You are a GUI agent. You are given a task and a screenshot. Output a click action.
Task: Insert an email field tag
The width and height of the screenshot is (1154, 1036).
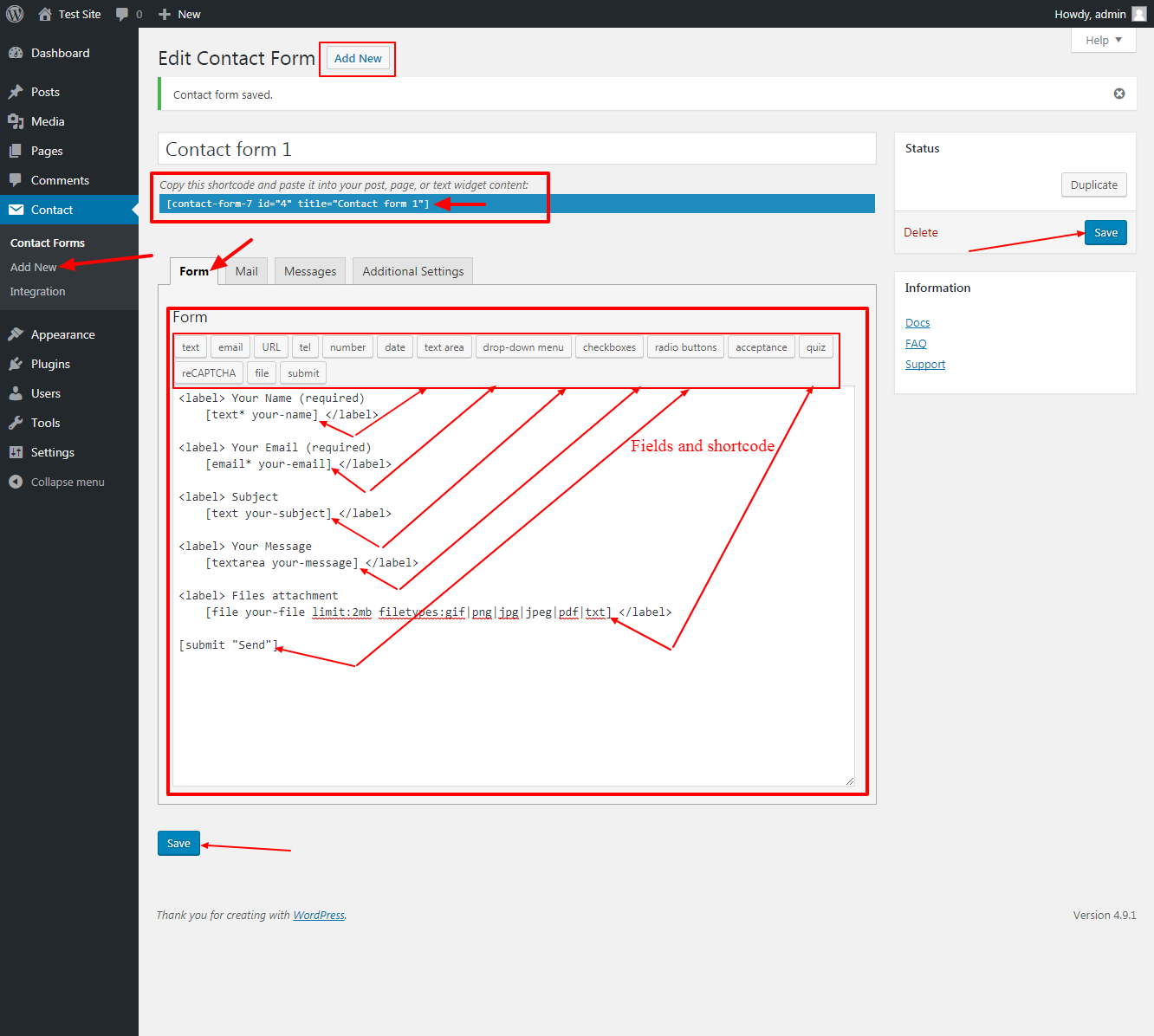(x=230, y=347)
